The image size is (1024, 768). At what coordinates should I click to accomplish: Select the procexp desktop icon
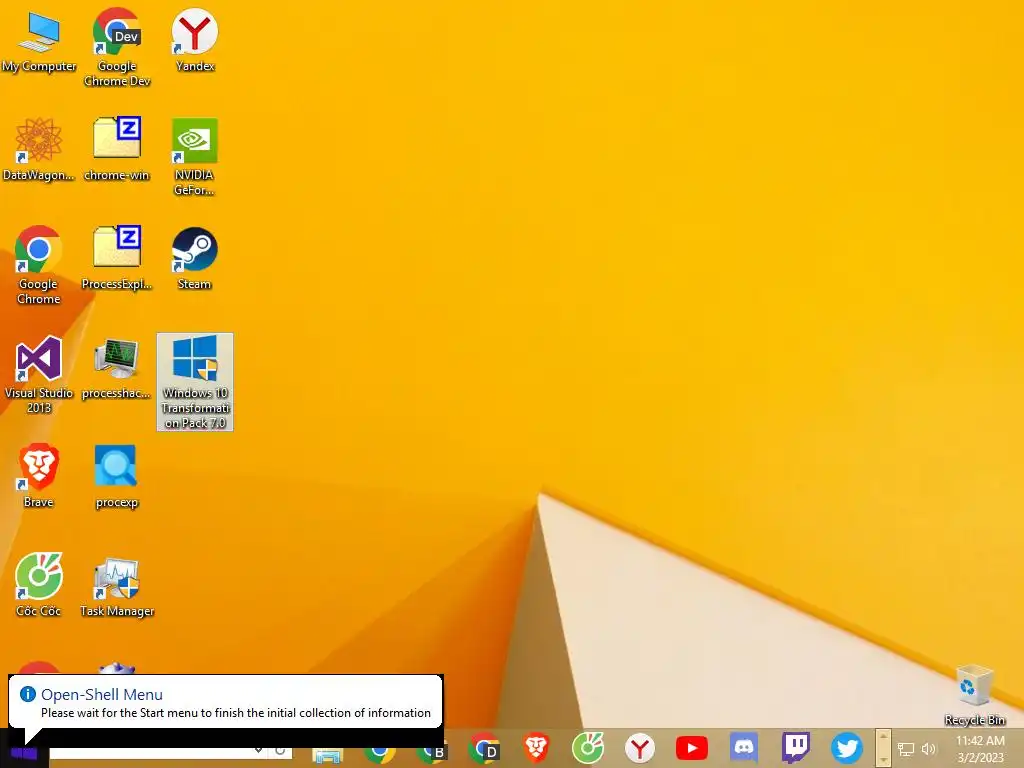coord(117,475)
